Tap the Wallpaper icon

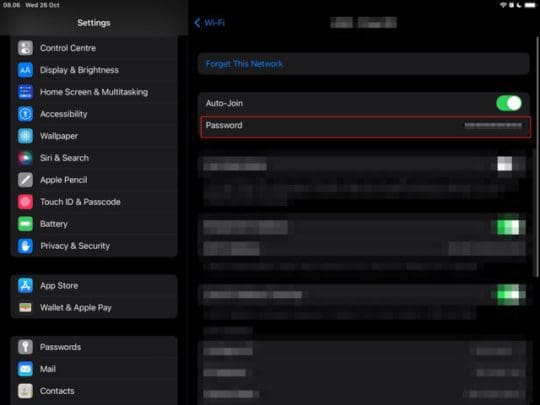pos(25,136)
